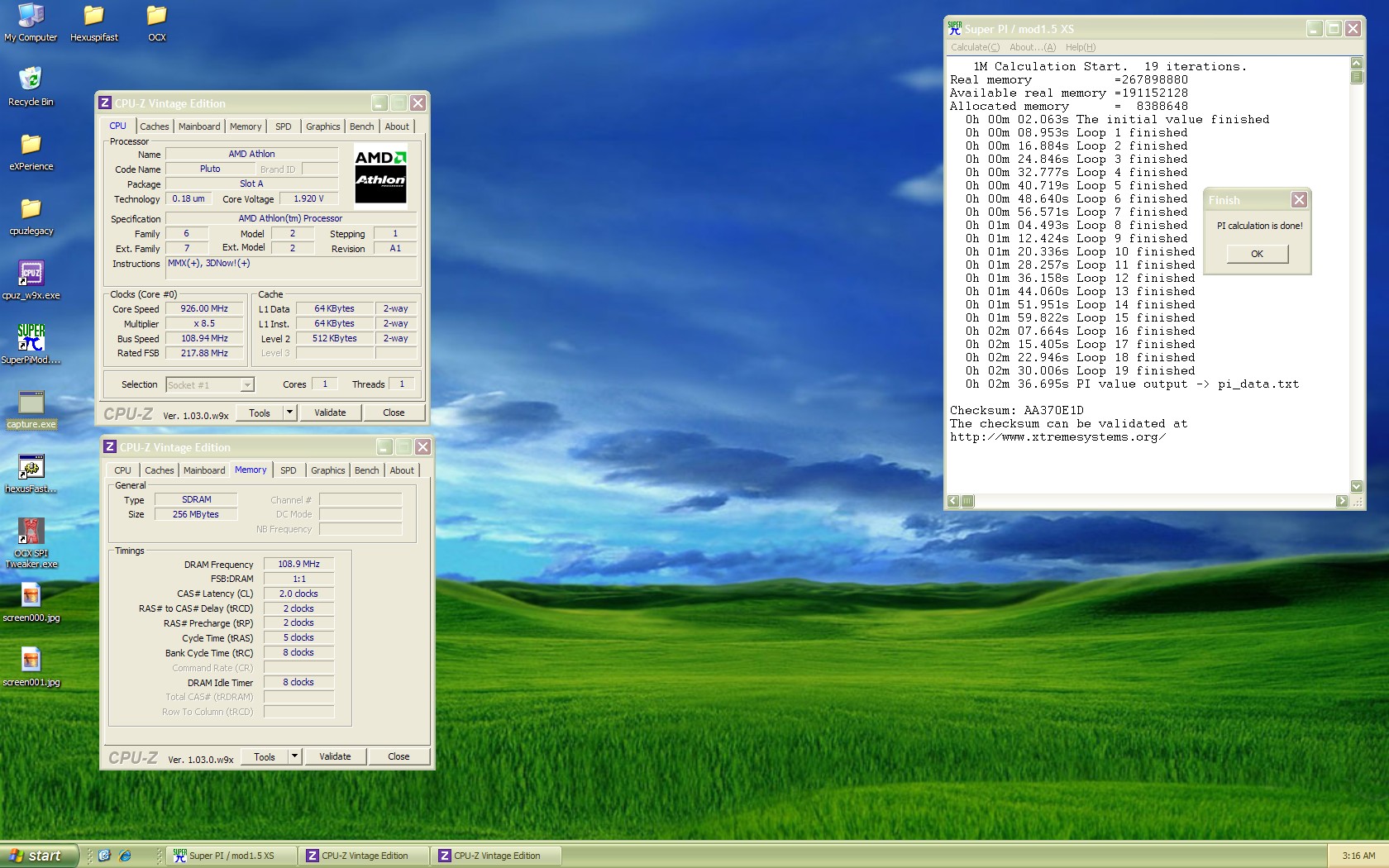The height and width of the screenshot is (868, 1389).
Task: Close the Finish dialog with X
Action: point(1299,199)
